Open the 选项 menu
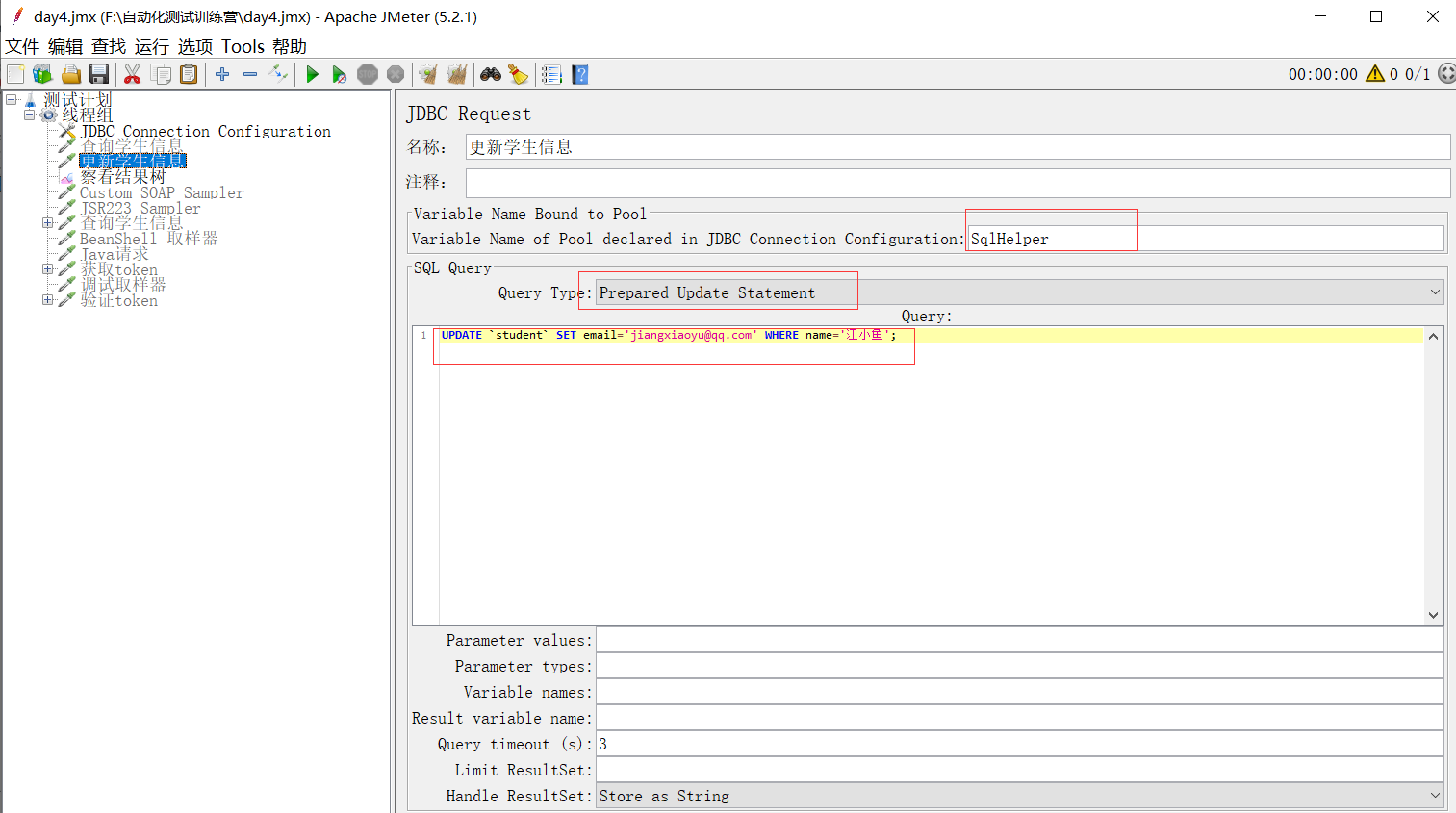Screen dimensions: 1456x813 195,46
